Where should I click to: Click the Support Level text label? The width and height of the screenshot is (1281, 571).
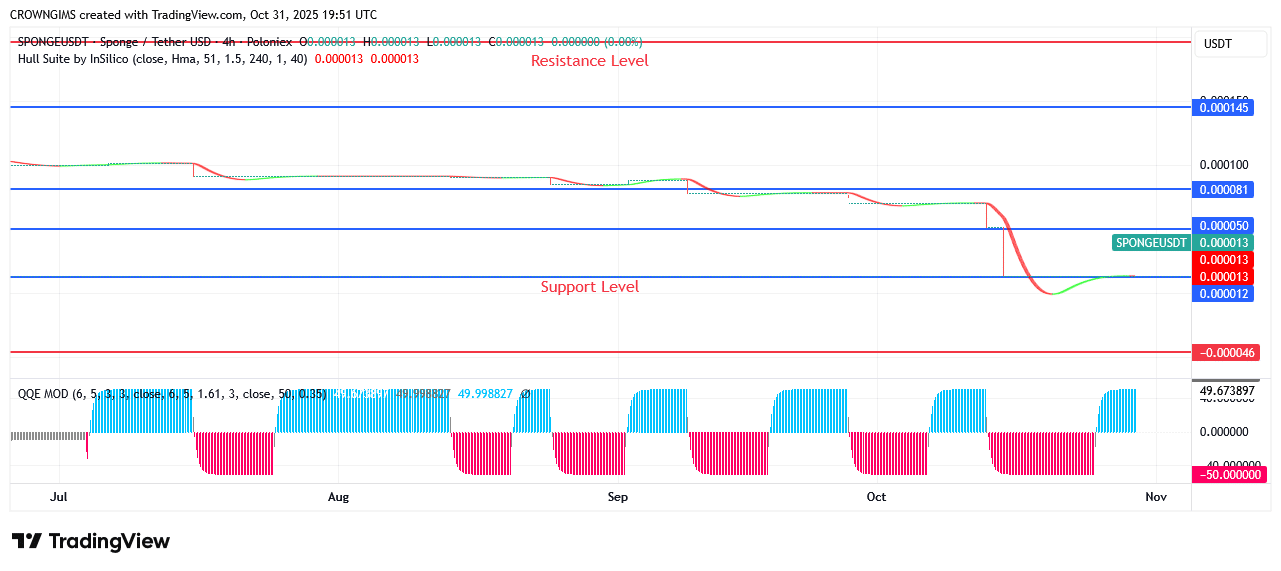coord(589,287)
